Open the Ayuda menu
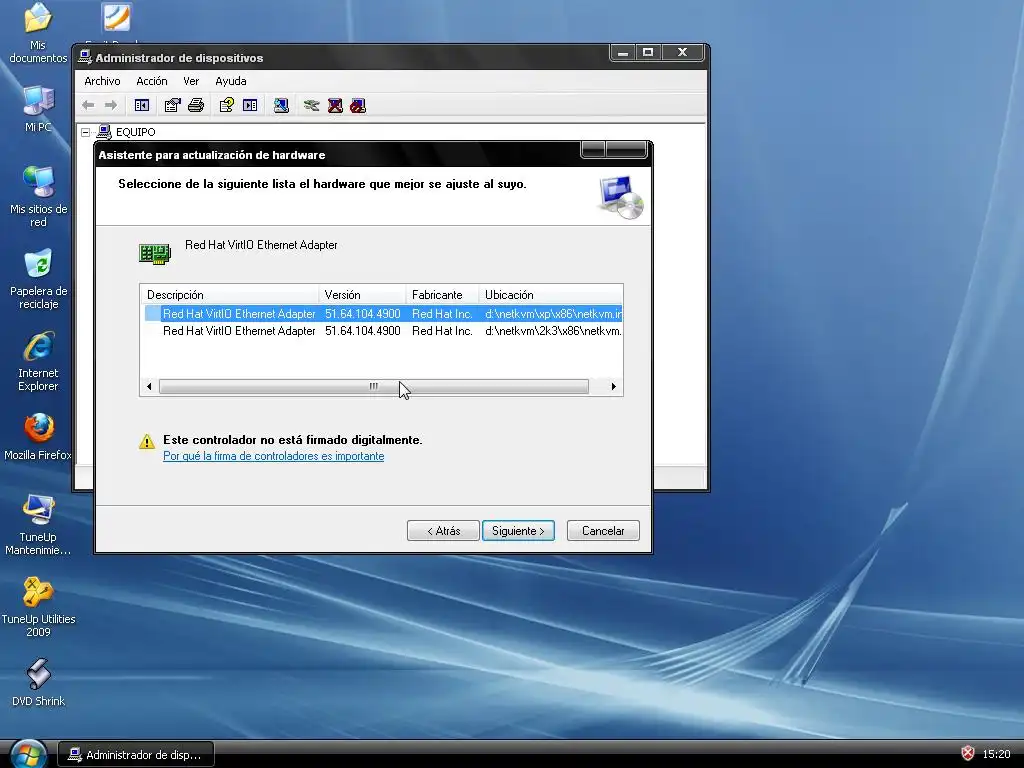 click(x=231, y=81)
